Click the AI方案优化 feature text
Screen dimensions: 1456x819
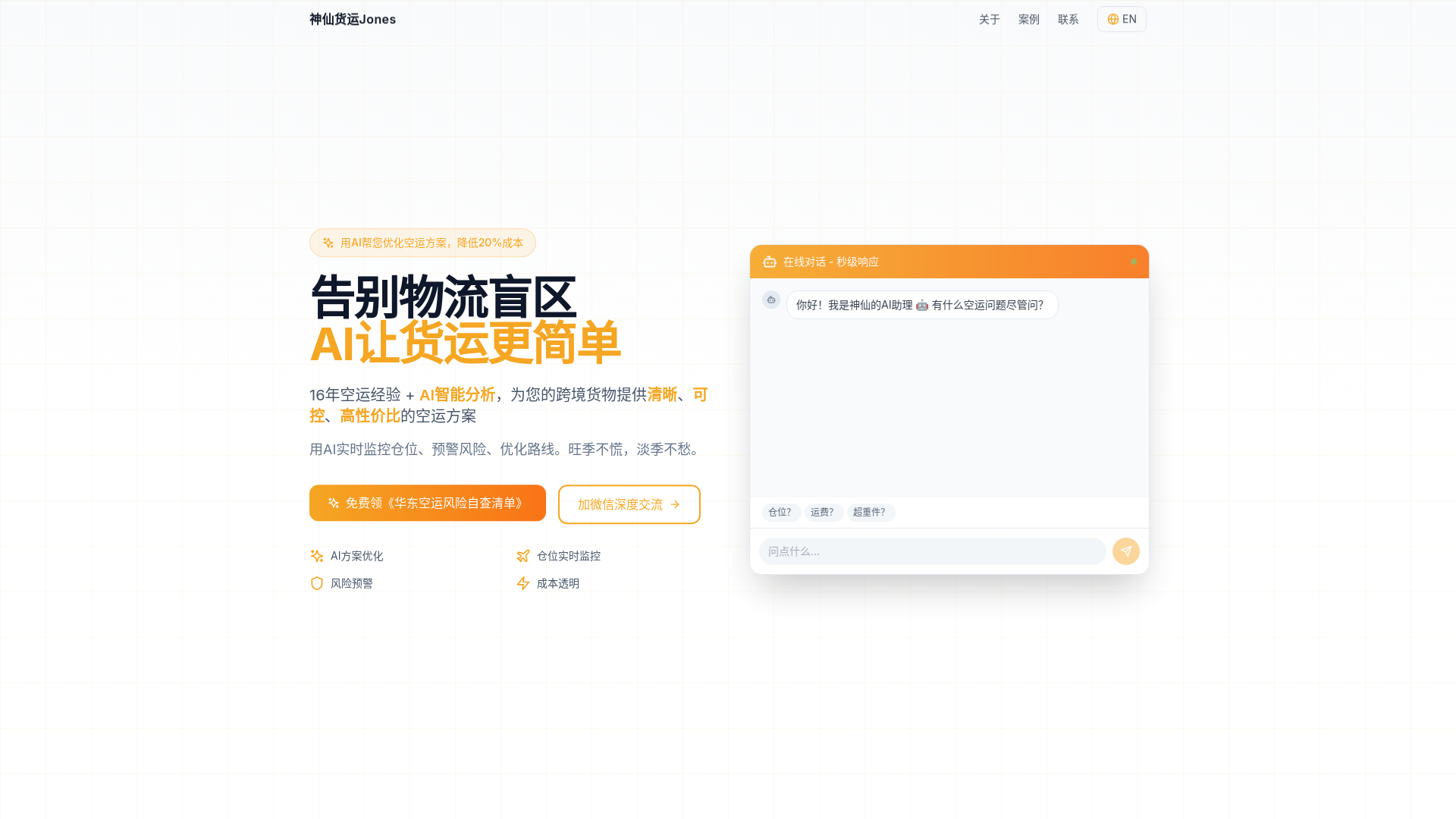(356, 556)
